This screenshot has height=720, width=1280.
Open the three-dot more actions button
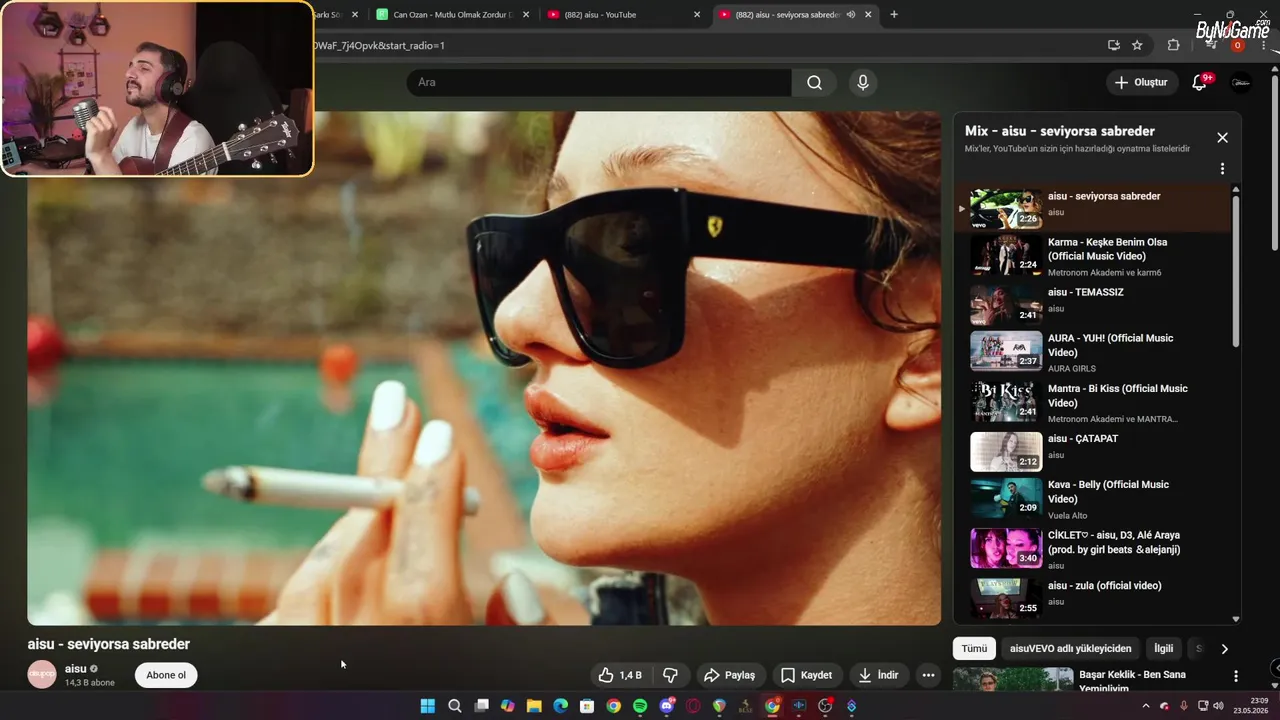point(928,675)
